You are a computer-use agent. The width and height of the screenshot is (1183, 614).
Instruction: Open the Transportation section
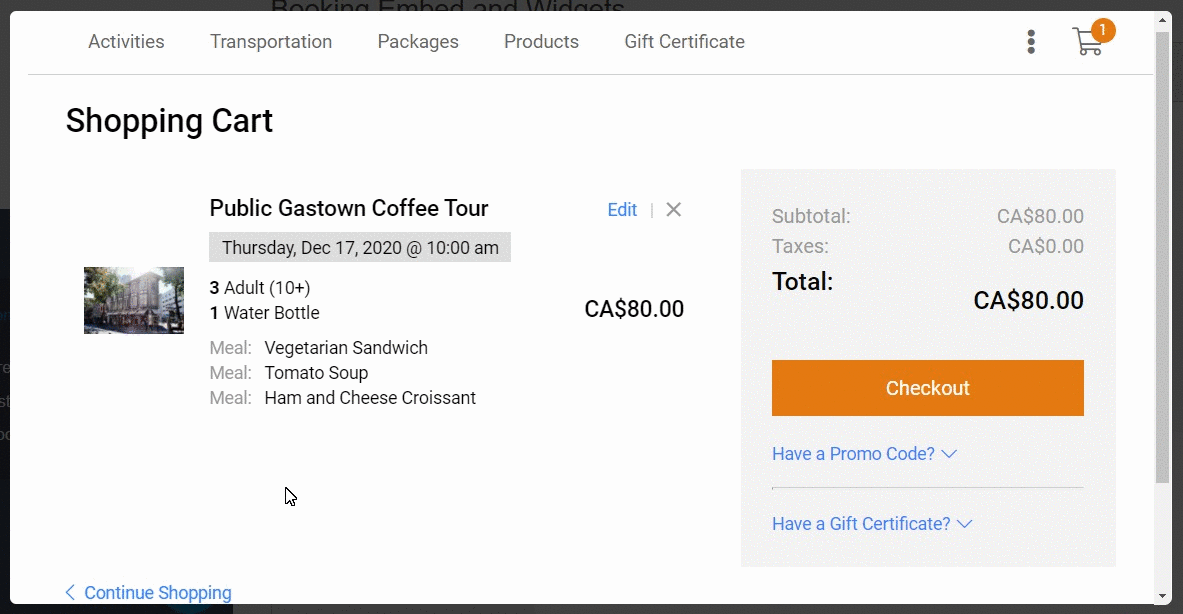click(271, 41)
